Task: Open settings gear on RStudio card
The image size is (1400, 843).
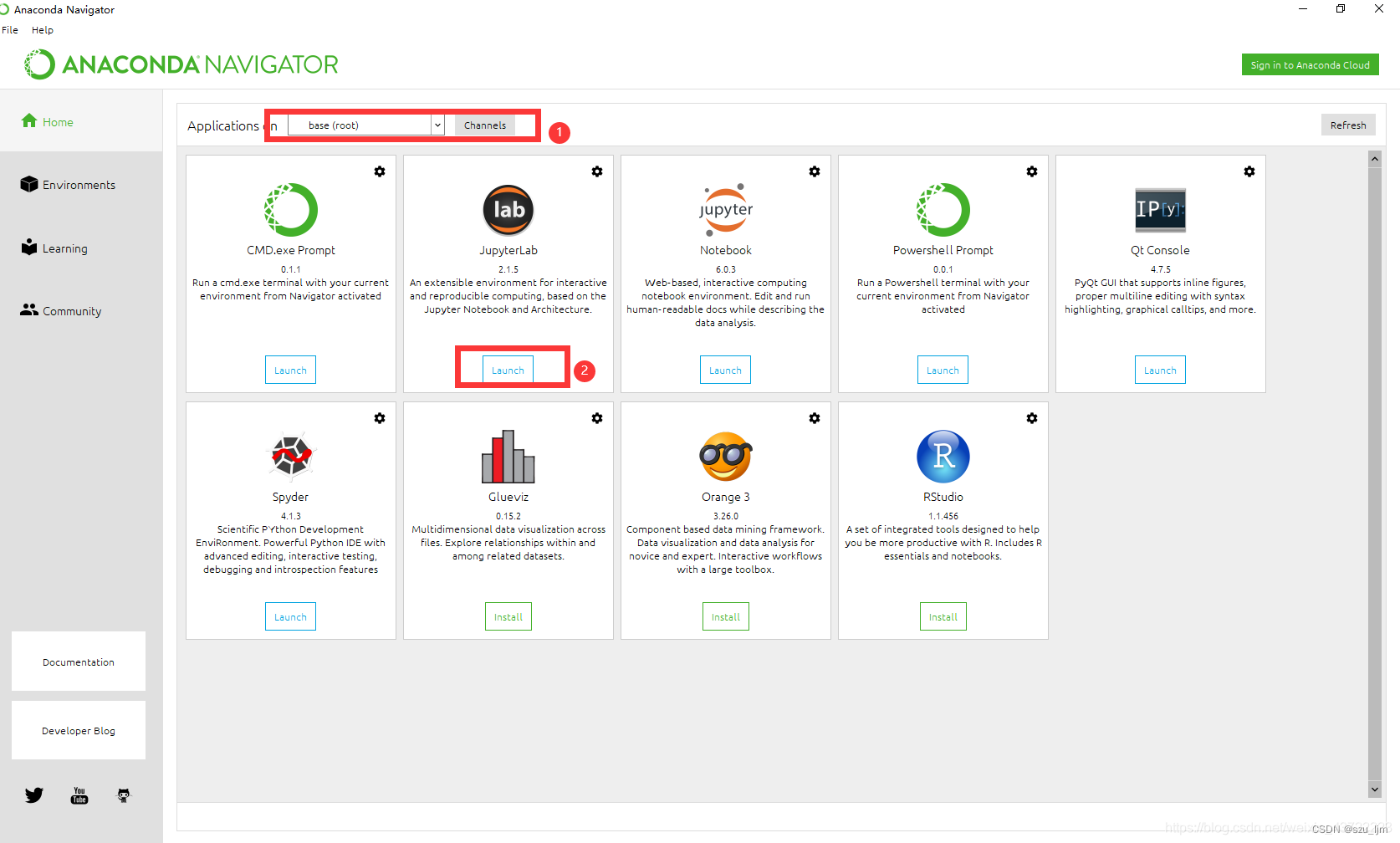Action: click(x=1032, y=418)
